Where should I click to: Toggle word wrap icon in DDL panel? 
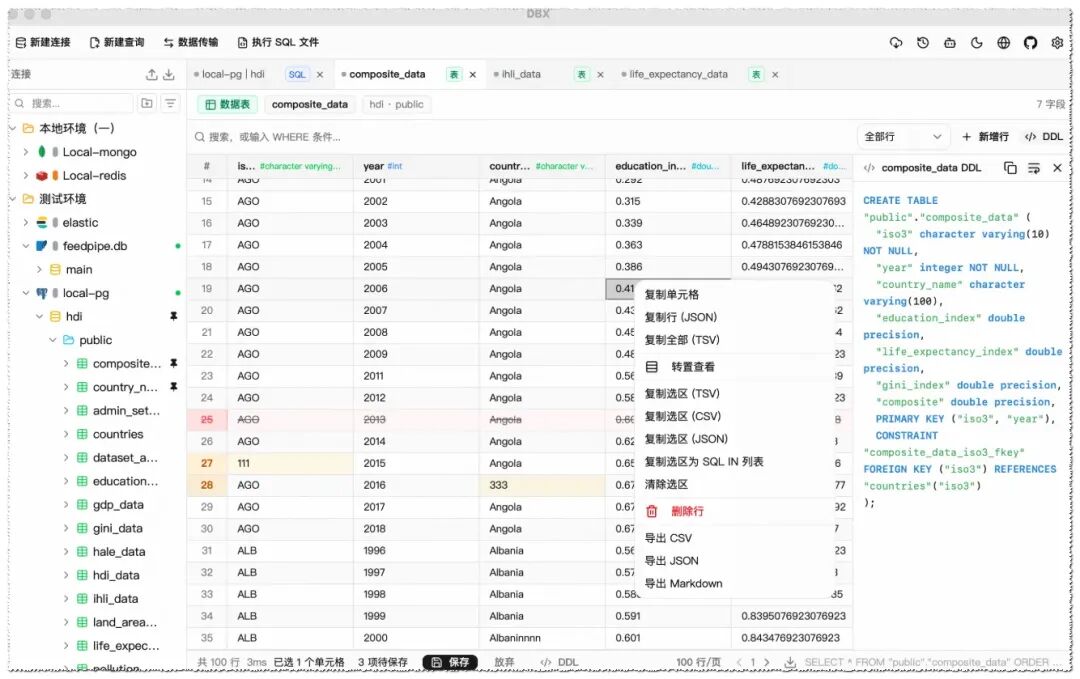point(1034,168)
